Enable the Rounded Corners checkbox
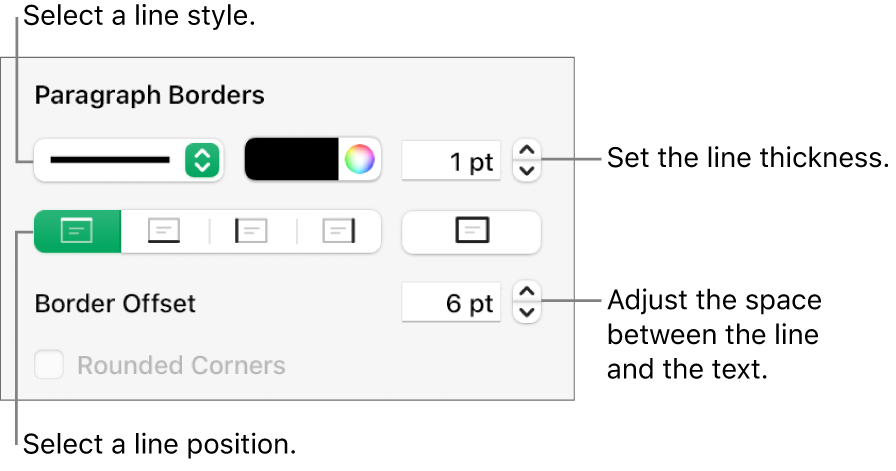 coord(49,366)
